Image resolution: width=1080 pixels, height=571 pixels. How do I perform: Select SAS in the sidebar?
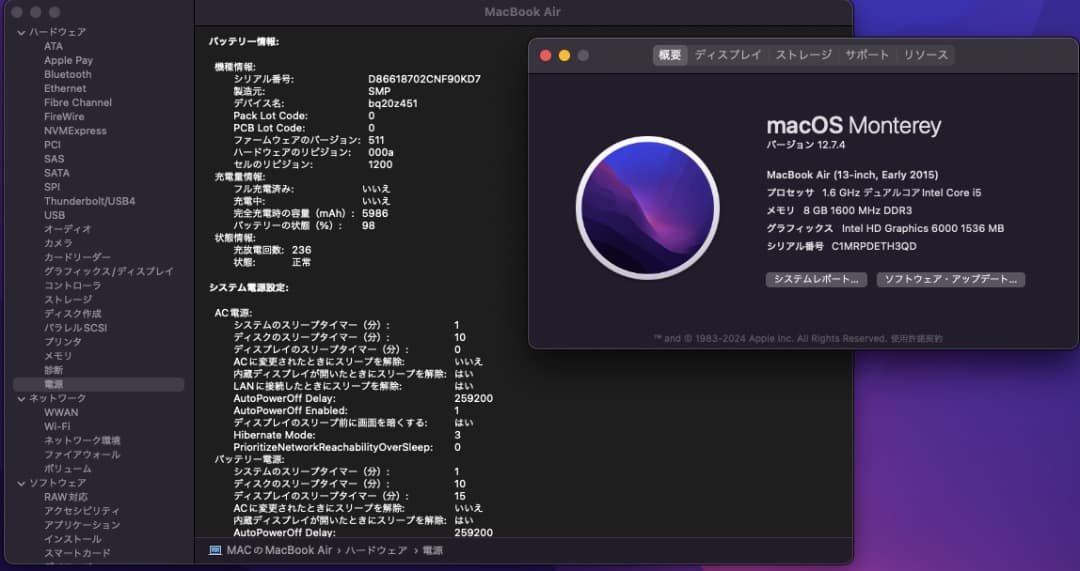54,159
